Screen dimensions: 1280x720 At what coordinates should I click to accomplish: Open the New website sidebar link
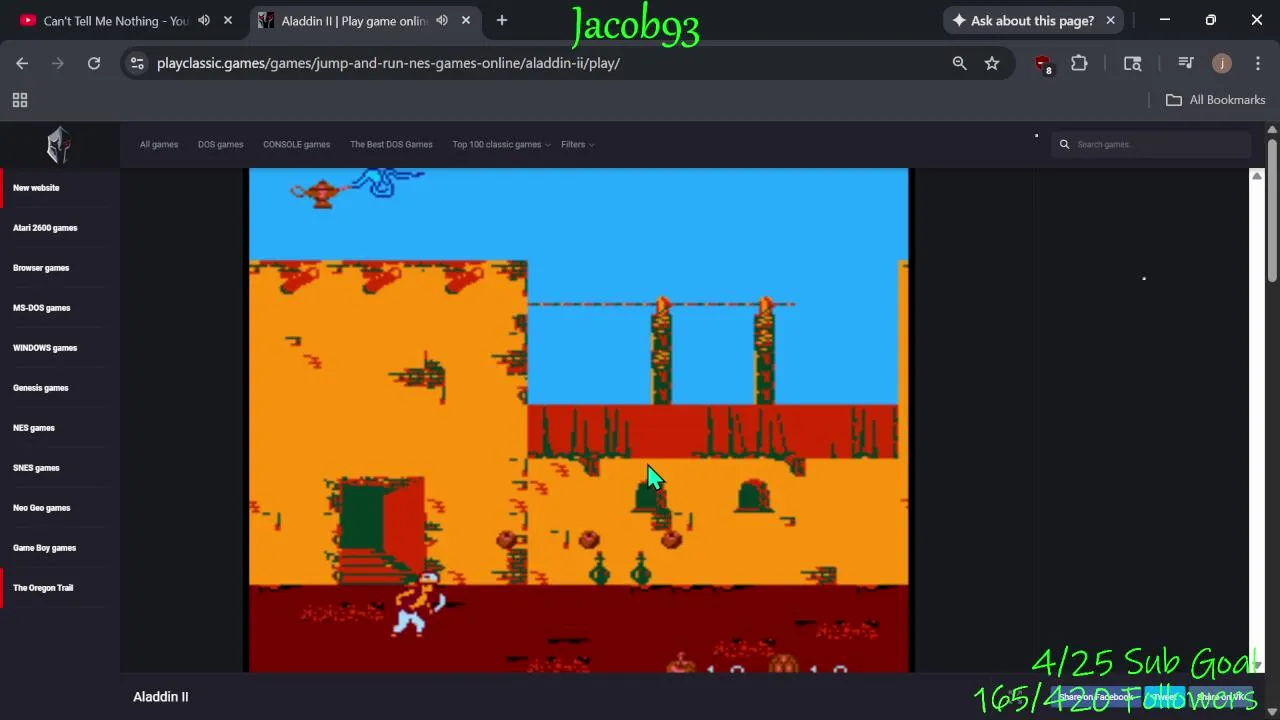(36, 188)
